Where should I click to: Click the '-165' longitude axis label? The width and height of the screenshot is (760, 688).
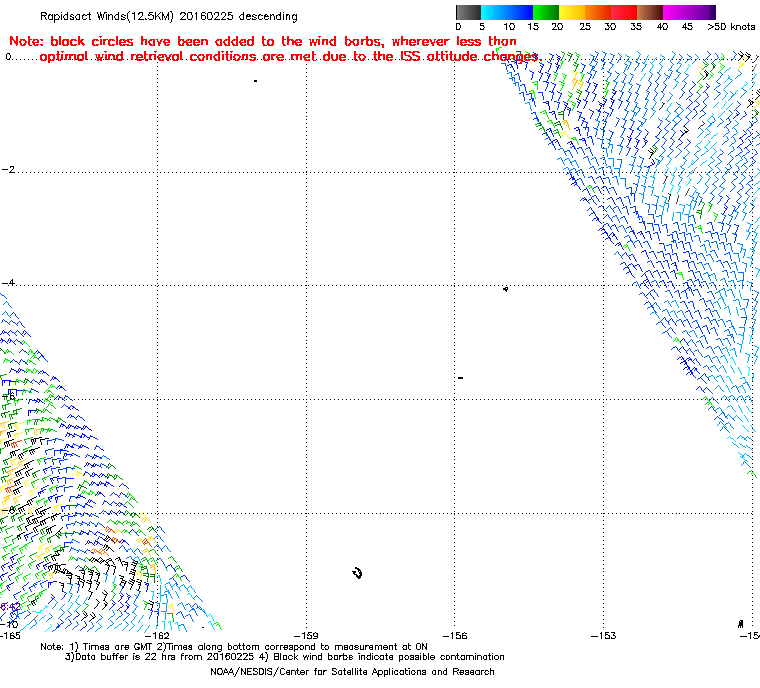pos(10,636)
